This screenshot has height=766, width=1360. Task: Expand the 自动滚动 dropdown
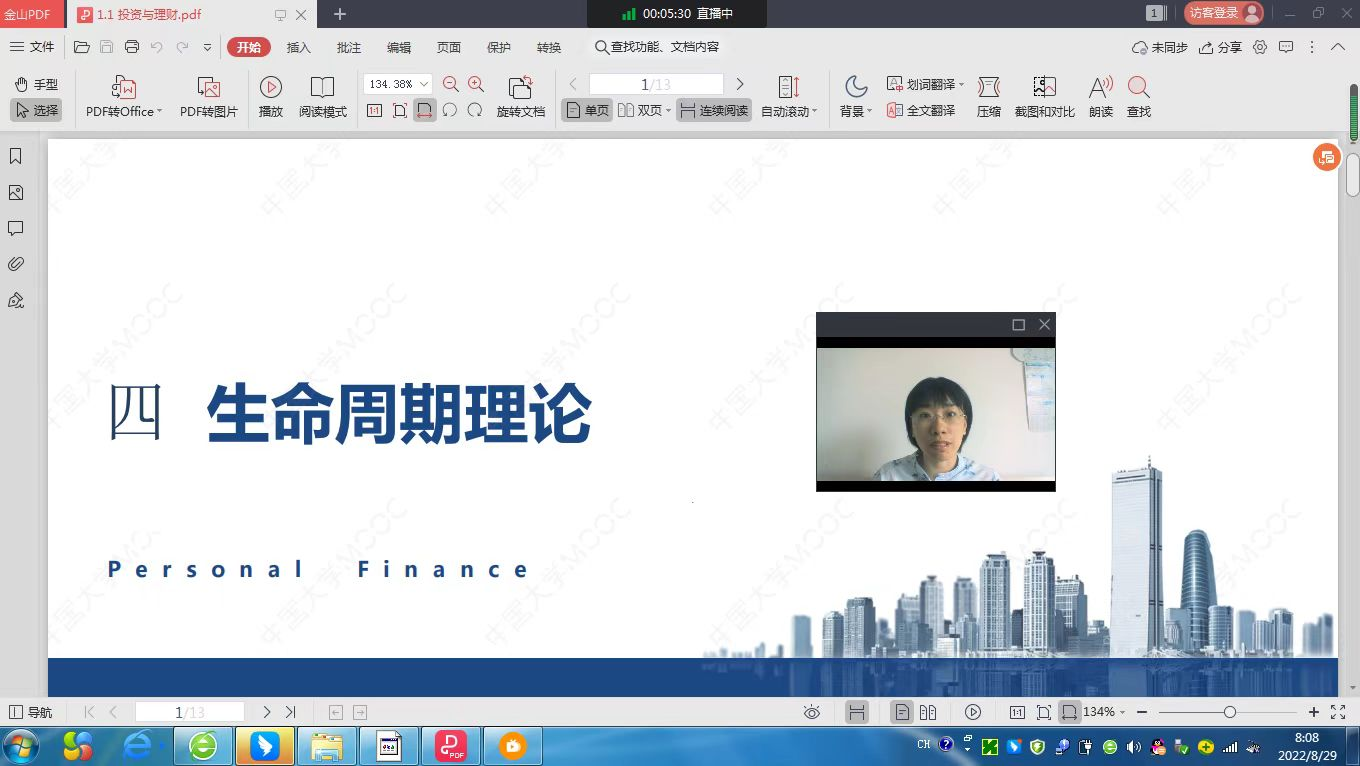(814, 112)
